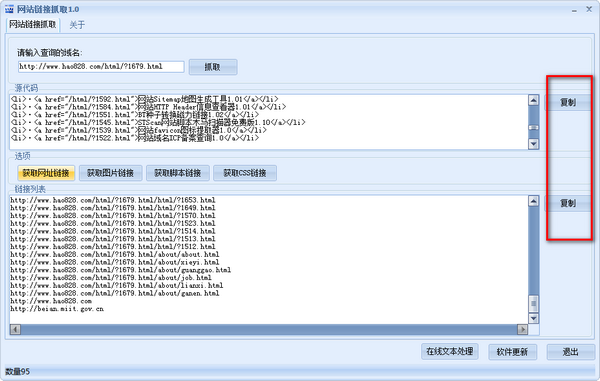Copy source code with top 复制 button
This screenshot has height=381, width=600.
(568, 103)
